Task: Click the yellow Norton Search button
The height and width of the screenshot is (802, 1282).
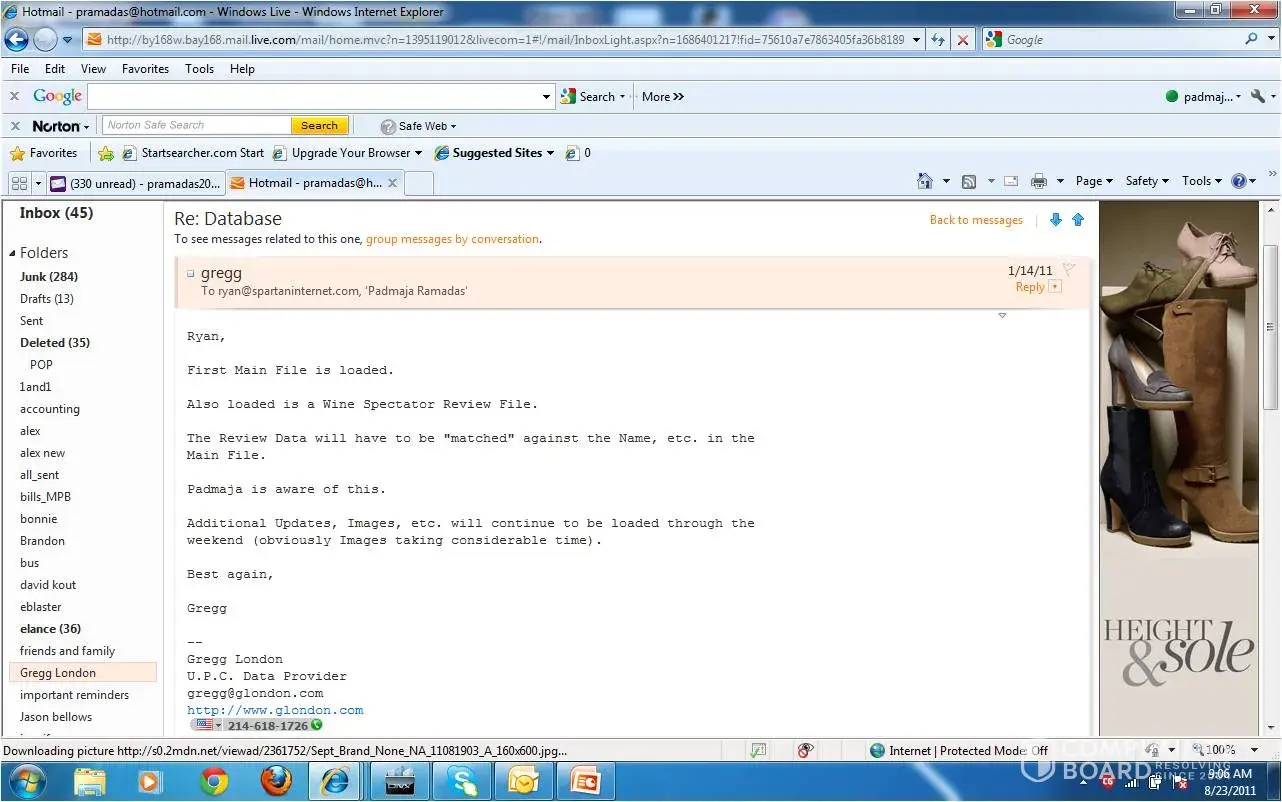Action: [x=319, y=126]
